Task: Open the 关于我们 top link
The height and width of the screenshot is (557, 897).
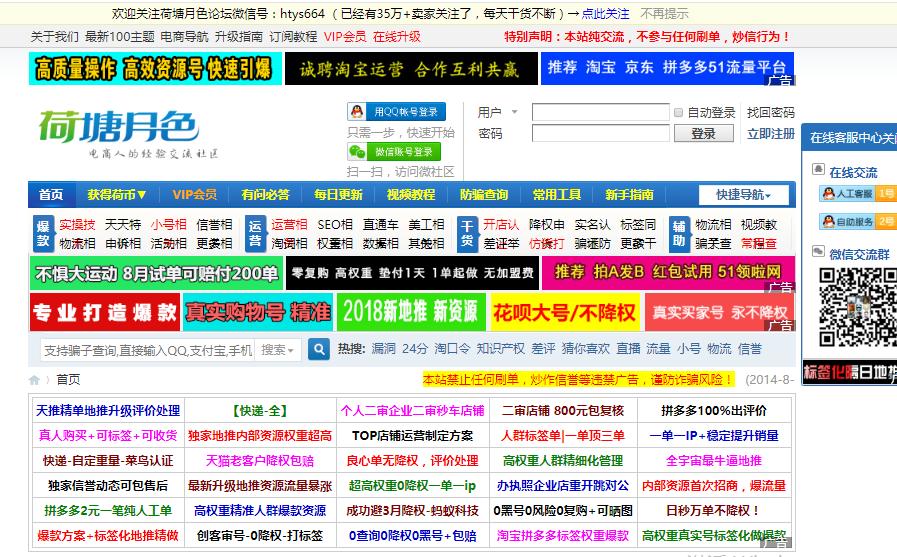Action: [54, 37]
